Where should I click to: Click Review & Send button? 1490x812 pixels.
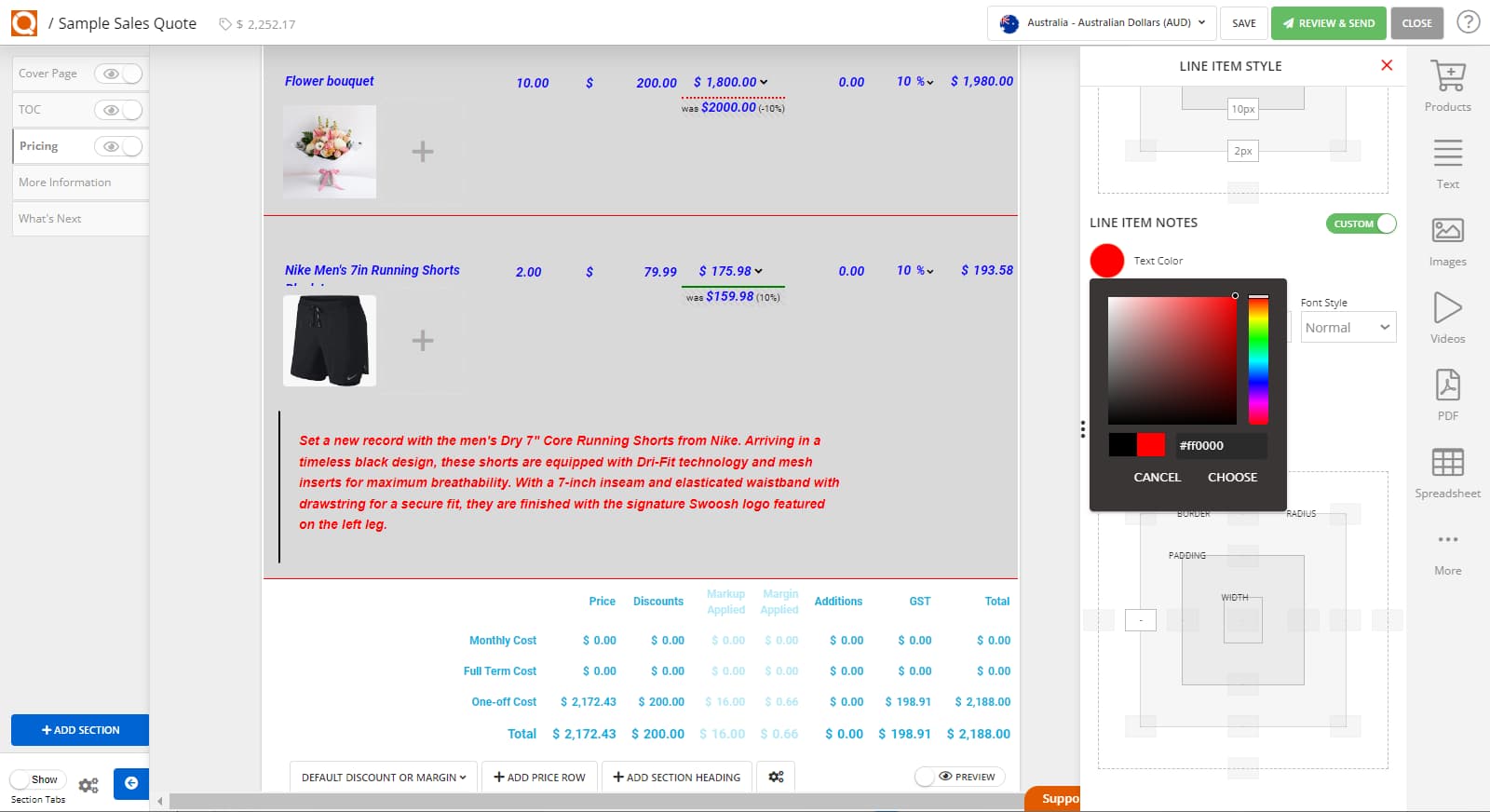coord(1329,23)
